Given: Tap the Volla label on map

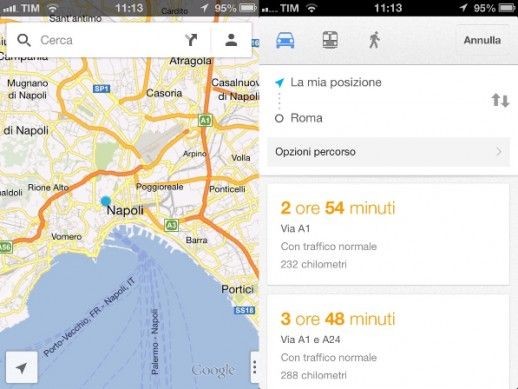Looking at the screenshot, I should tap(241, 158).
